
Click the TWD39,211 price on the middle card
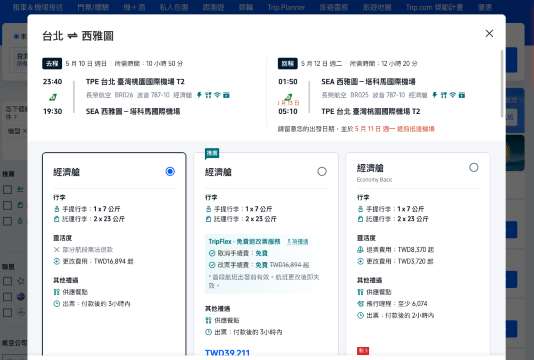click(227, 353)
